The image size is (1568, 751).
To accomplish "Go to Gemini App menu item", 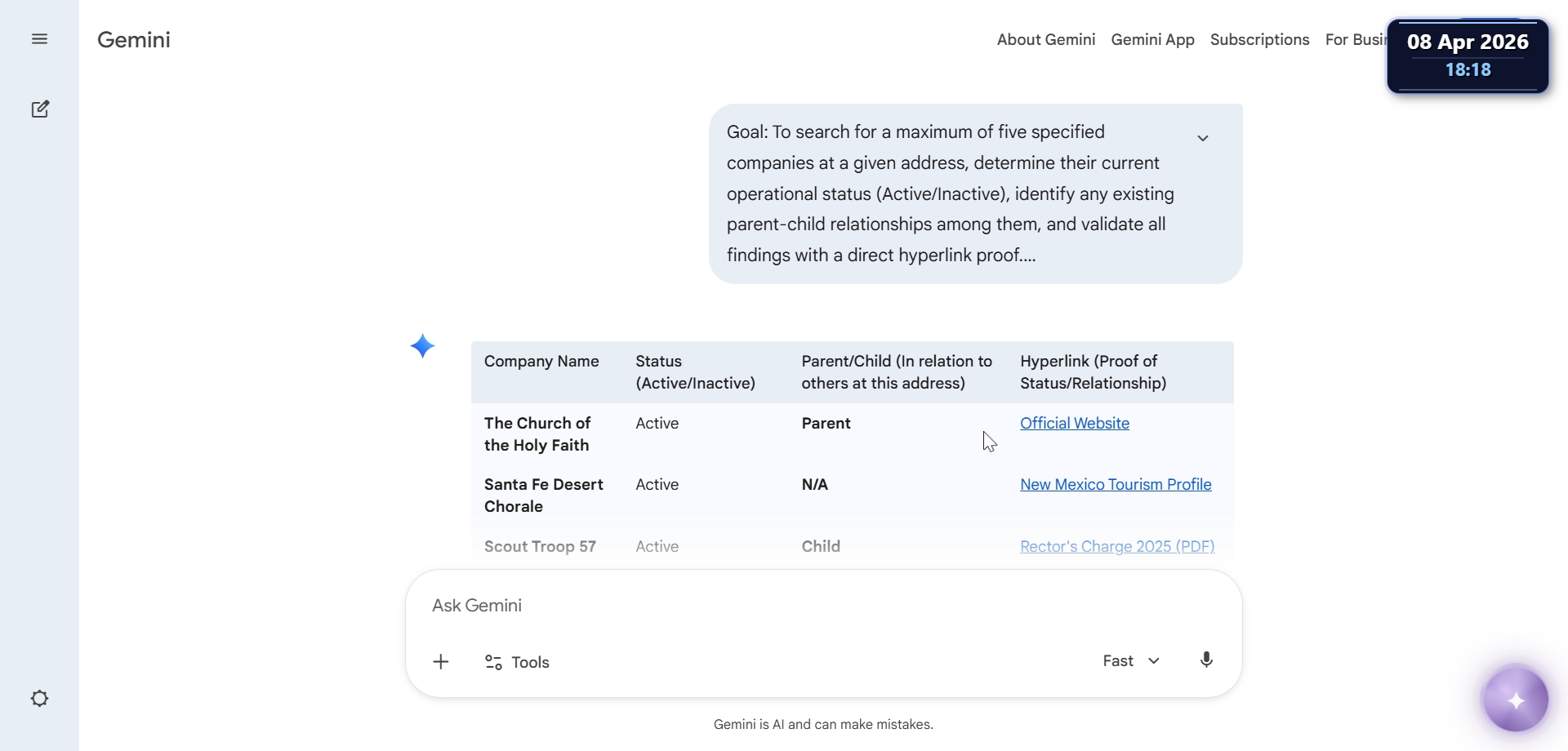I will (1152, 40).
